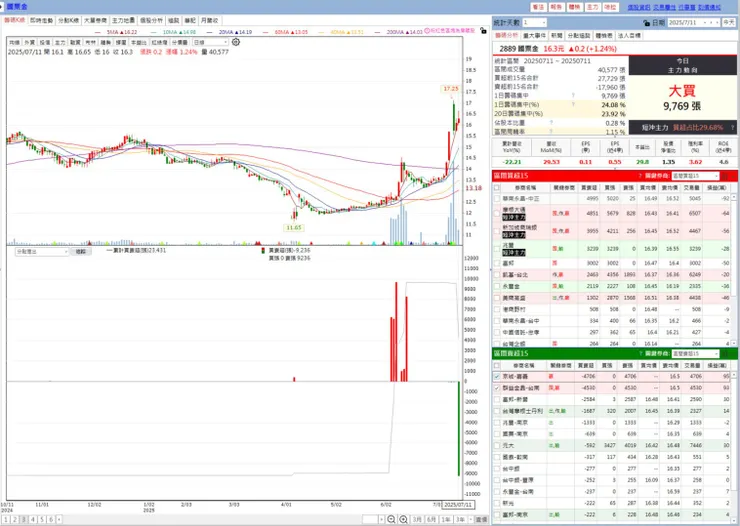
Task: Click the 20MA legend line
Action: (x=229, y=32)
